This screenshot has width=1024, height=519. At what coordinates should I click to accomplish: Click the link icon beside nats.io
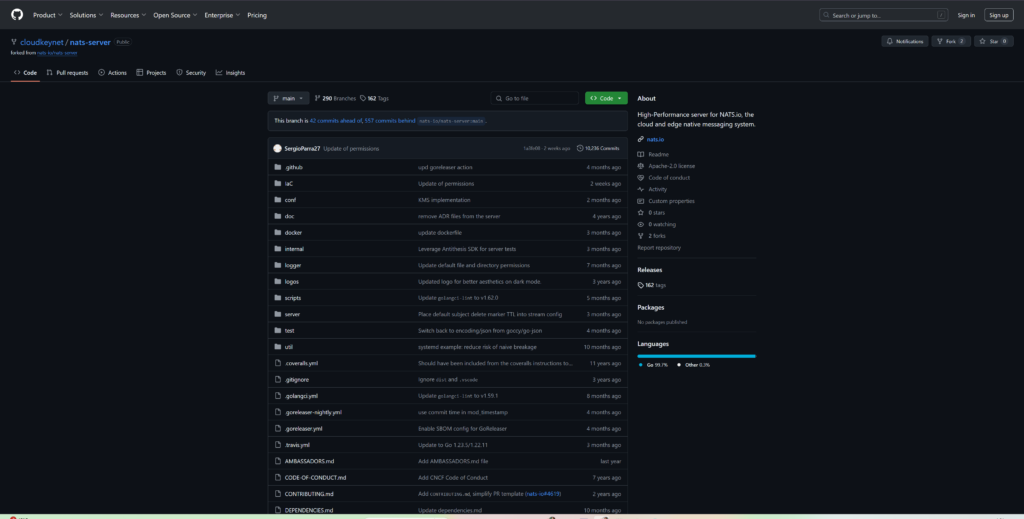coord(641,139)
